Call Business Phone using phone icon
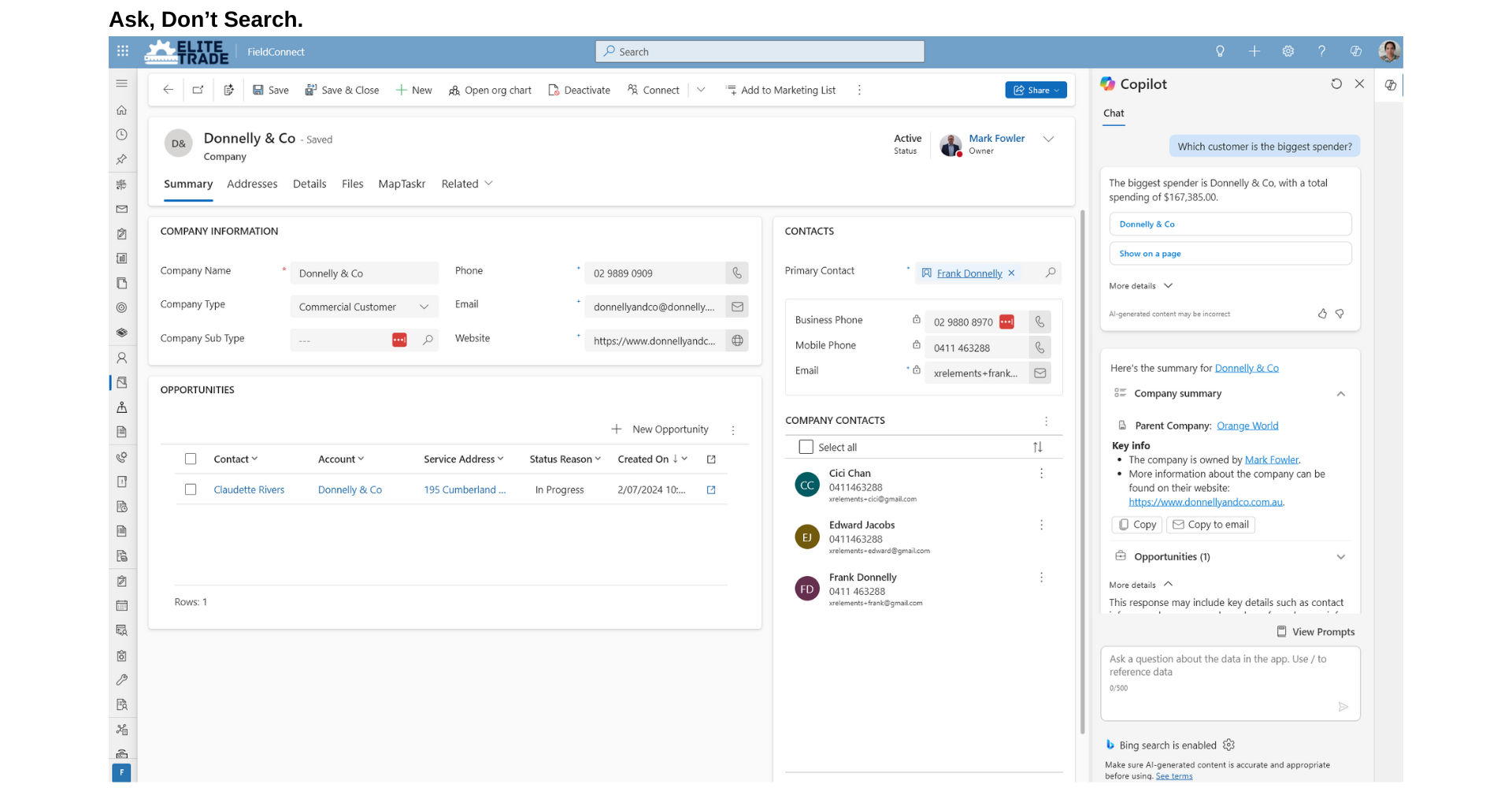 [x=1040, y=322]
